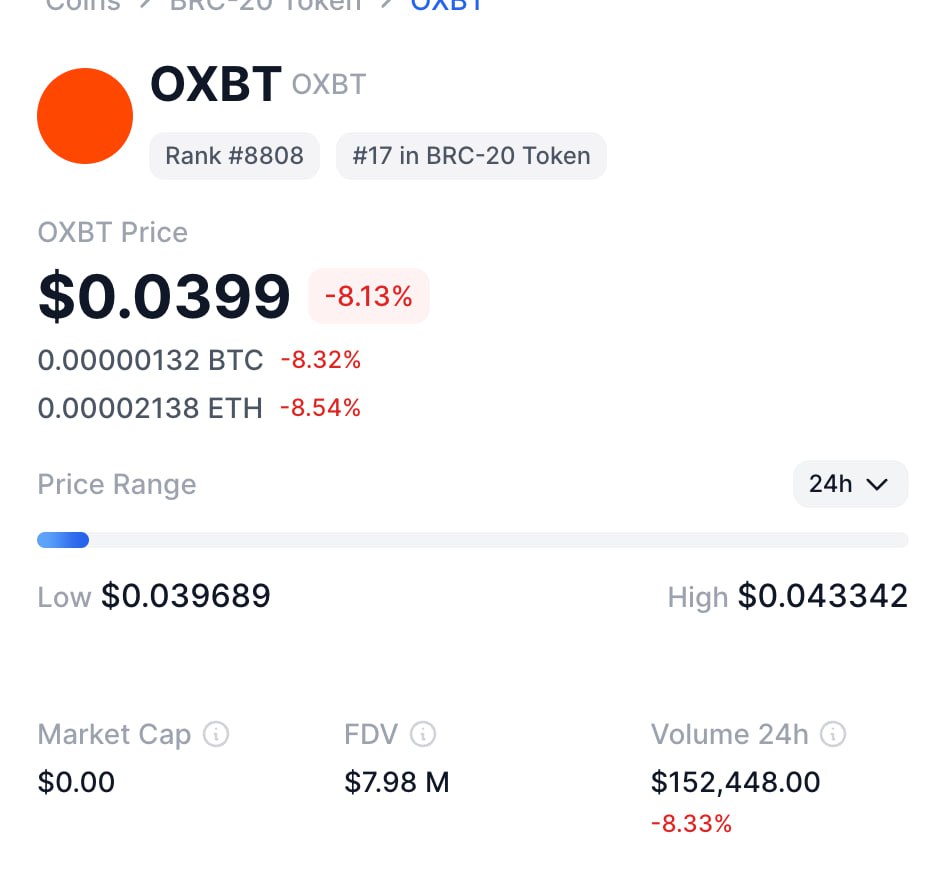The image size is (940, 876).
Task: Click the price range progress bar
Action: [x=472, y=540]
